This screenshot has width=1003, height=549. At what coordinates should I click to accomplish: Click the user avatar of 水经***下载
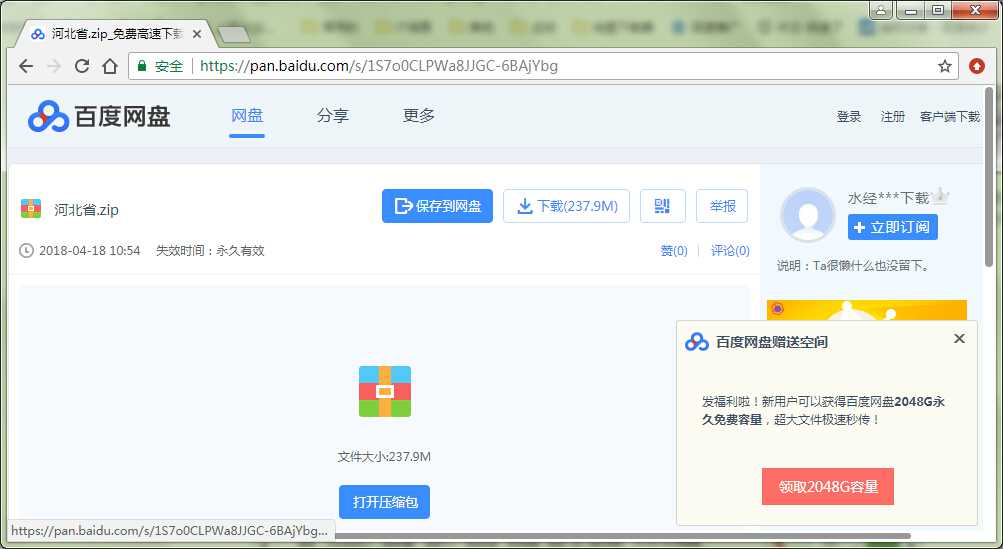coord(807,214)
